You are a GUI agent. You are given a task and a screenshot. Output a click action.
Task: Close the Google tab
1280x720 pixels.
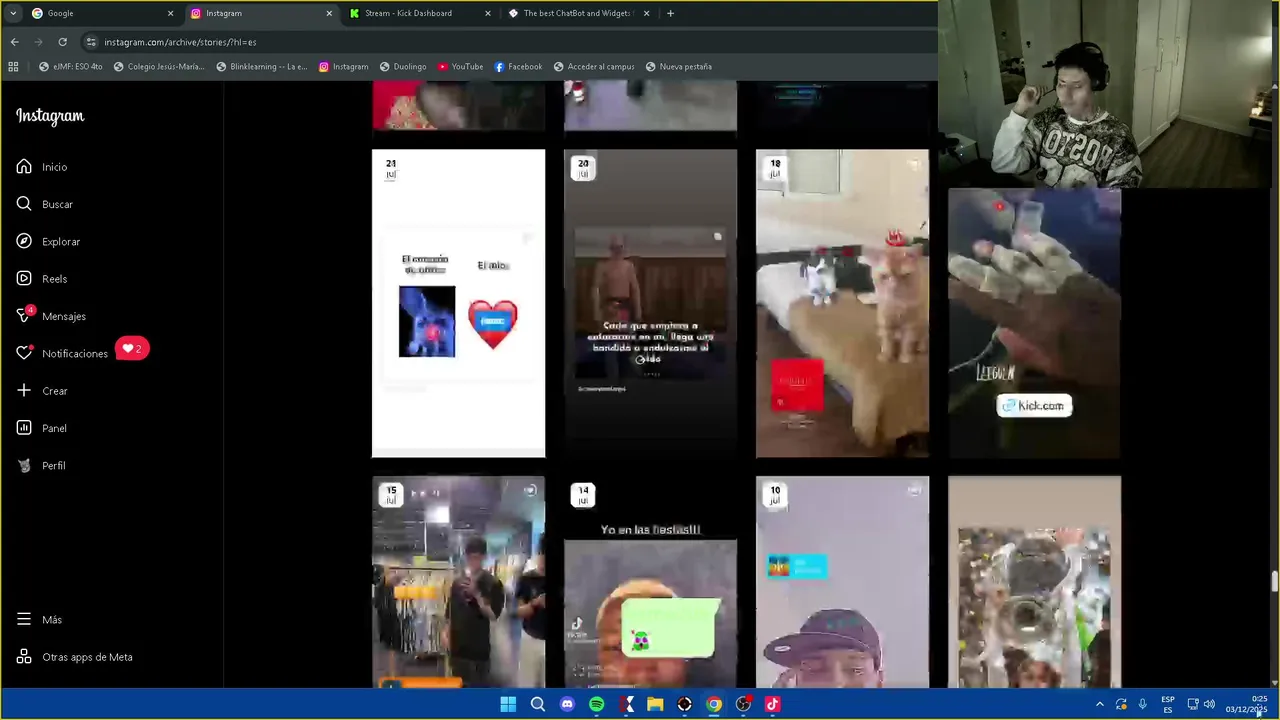170,13
